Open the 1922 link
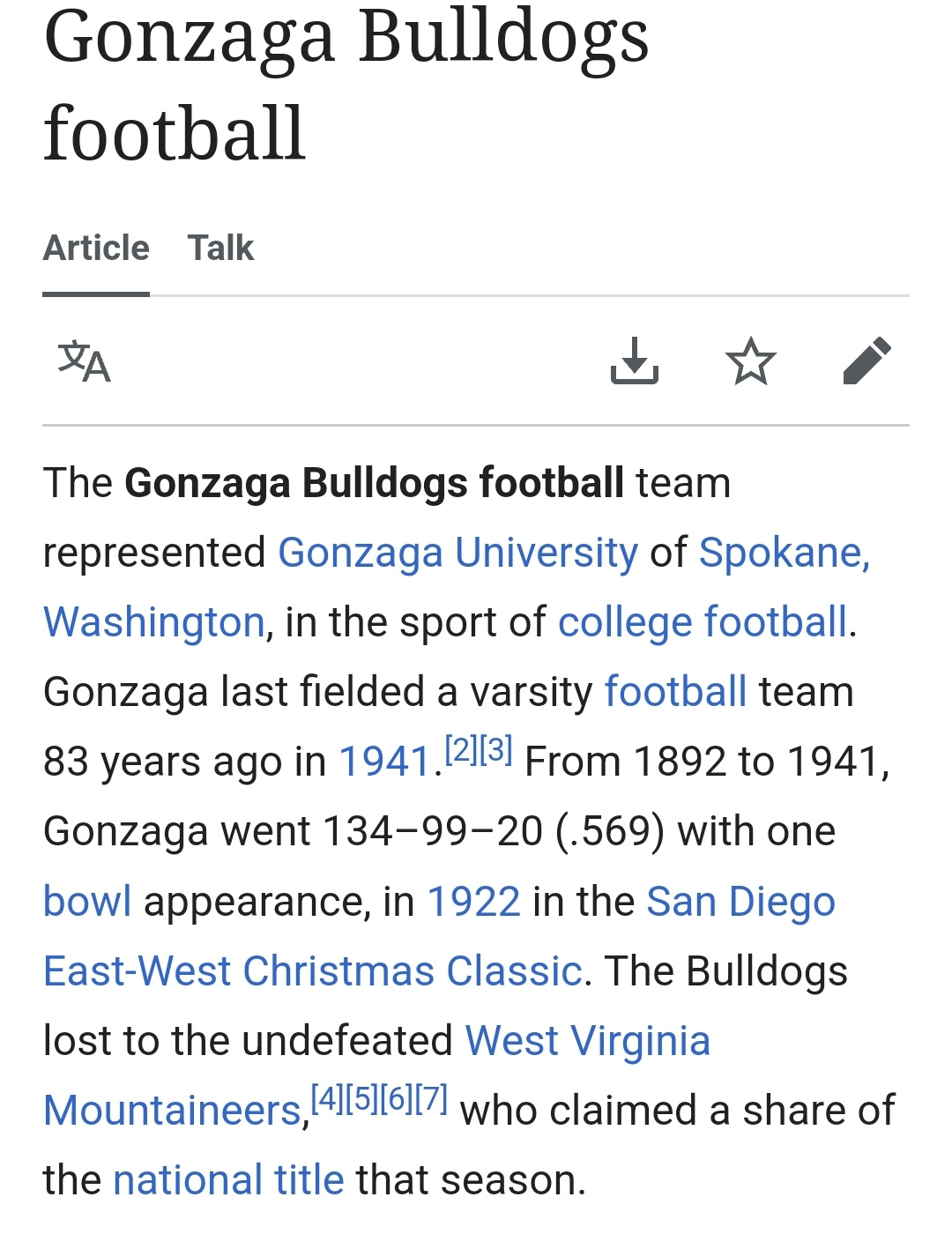The image size is (952, 1249). 473,900
